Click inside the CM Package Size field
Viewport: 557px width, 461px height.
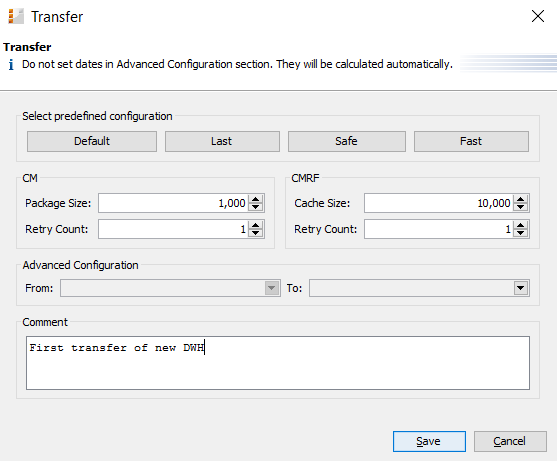point(173,203)
